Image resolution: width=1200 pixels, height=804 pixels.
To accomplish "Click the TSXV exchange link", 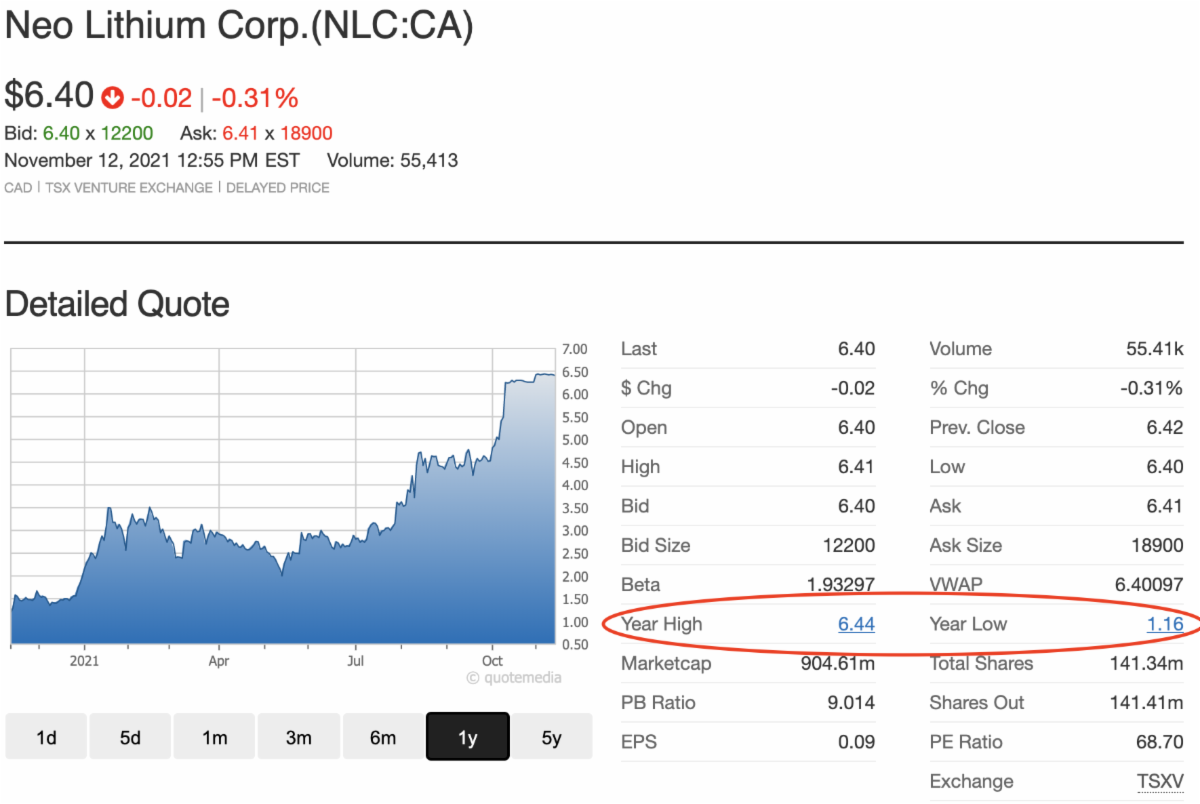I will point(1160,781).
